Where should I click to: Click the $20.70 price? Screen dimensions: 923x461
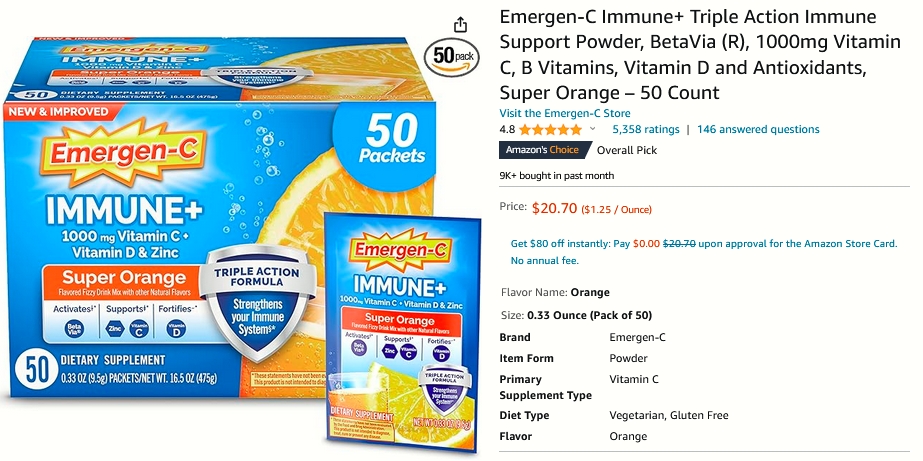click(555, 208)
